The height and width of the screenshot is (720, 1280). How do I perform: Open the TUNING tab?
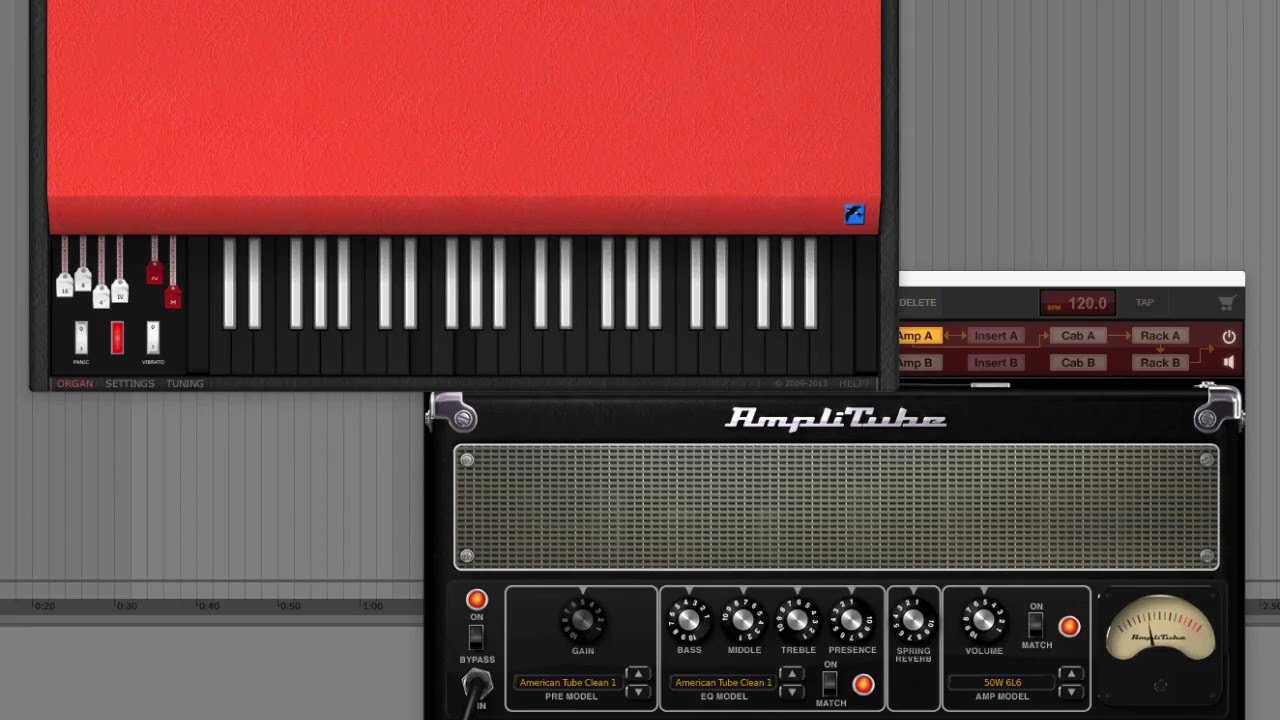185,384
